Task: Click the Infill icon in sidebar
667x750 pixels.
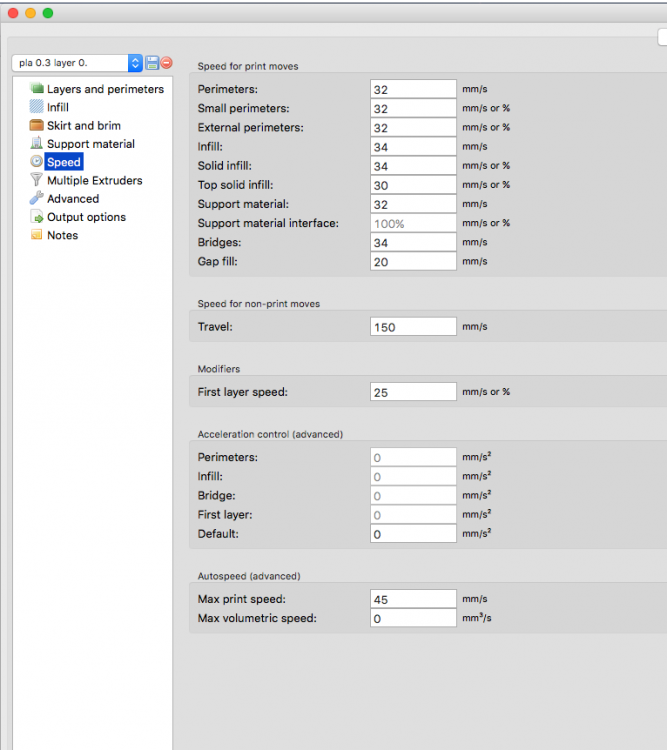Action: click(37, 107)
